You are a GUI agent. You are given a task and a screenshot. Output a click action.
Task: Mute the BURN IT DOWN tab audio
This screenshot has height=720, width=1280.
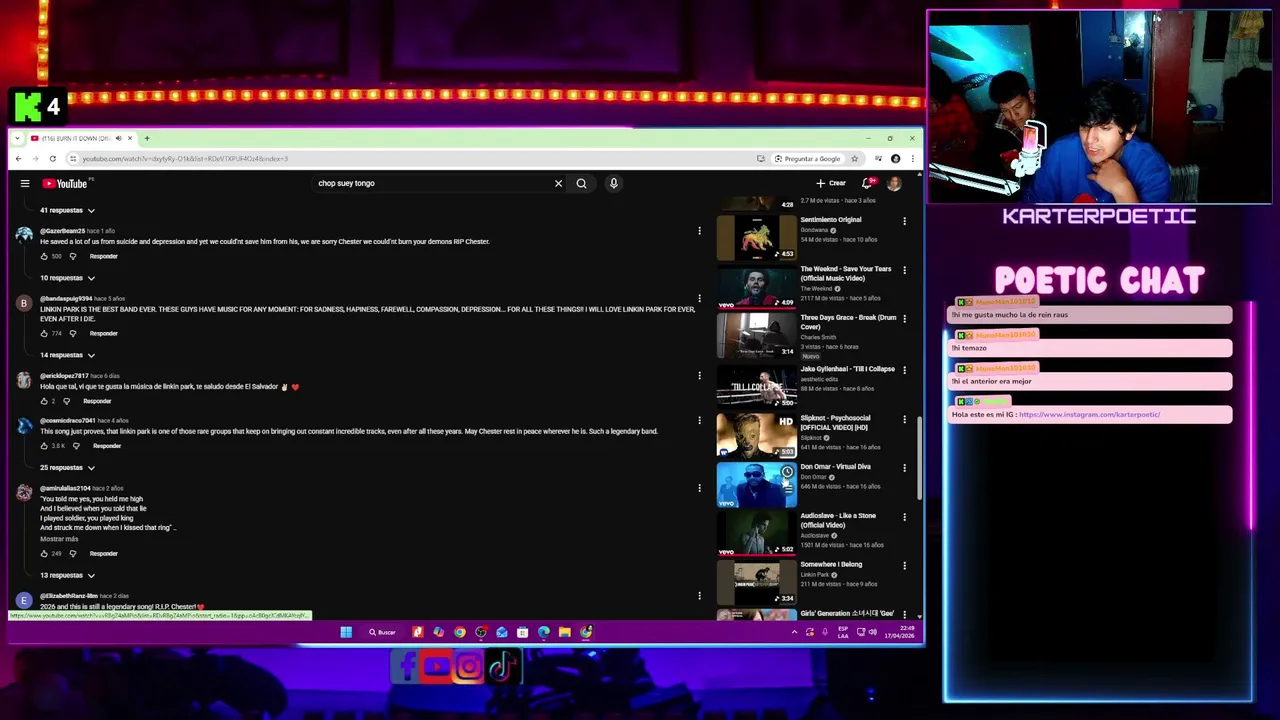point(118,138)
